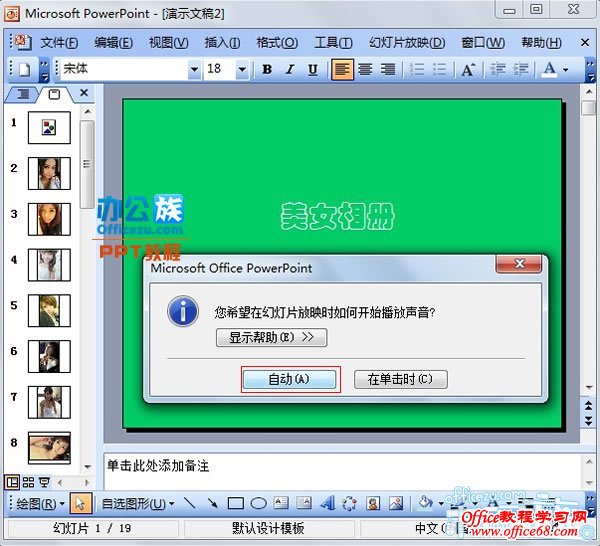Open the 自选图形(U) AutoShapes menu

click(x=138, y=504)
